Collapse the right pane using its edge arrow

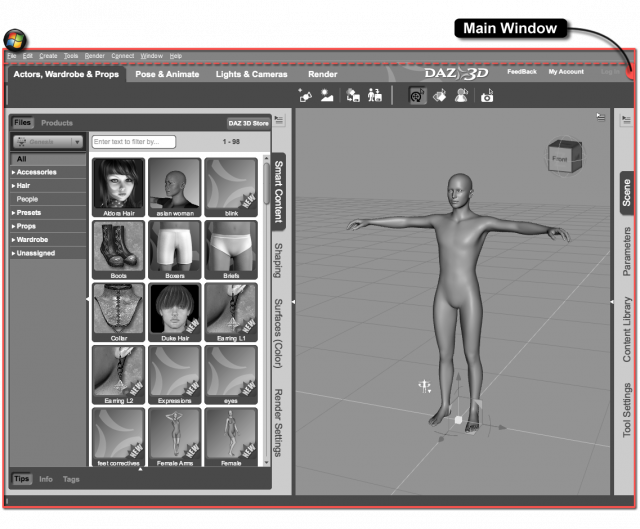[611, 302]
